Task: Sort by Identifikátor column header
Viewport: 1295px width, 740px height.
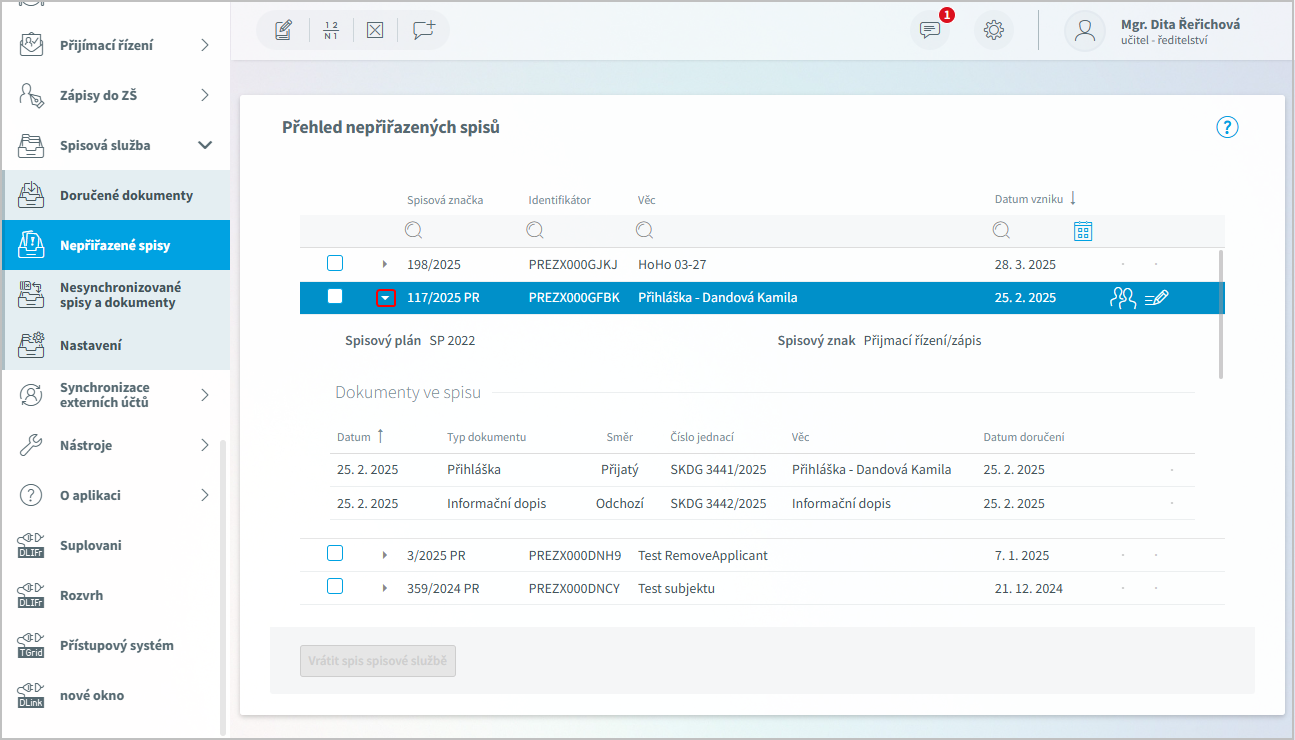Action: [559, 200]
